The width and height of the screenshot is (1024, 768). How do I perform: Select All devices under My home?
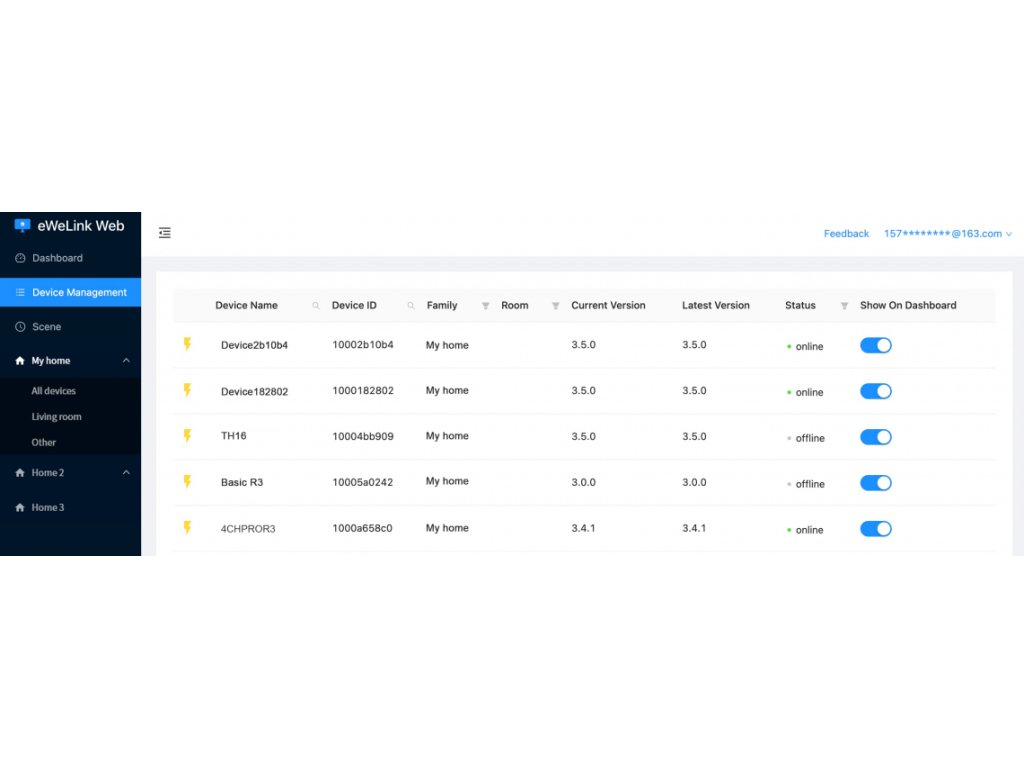click(x=54, y=391)
